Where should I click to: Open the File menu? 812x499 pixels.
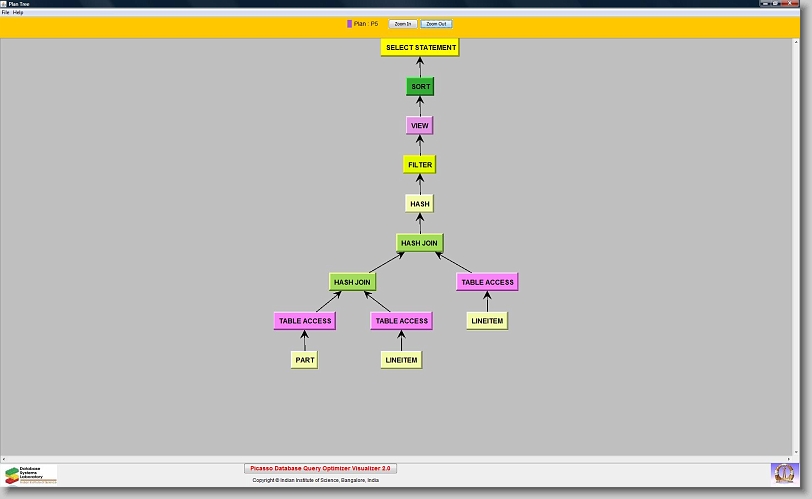pos(6,12)
